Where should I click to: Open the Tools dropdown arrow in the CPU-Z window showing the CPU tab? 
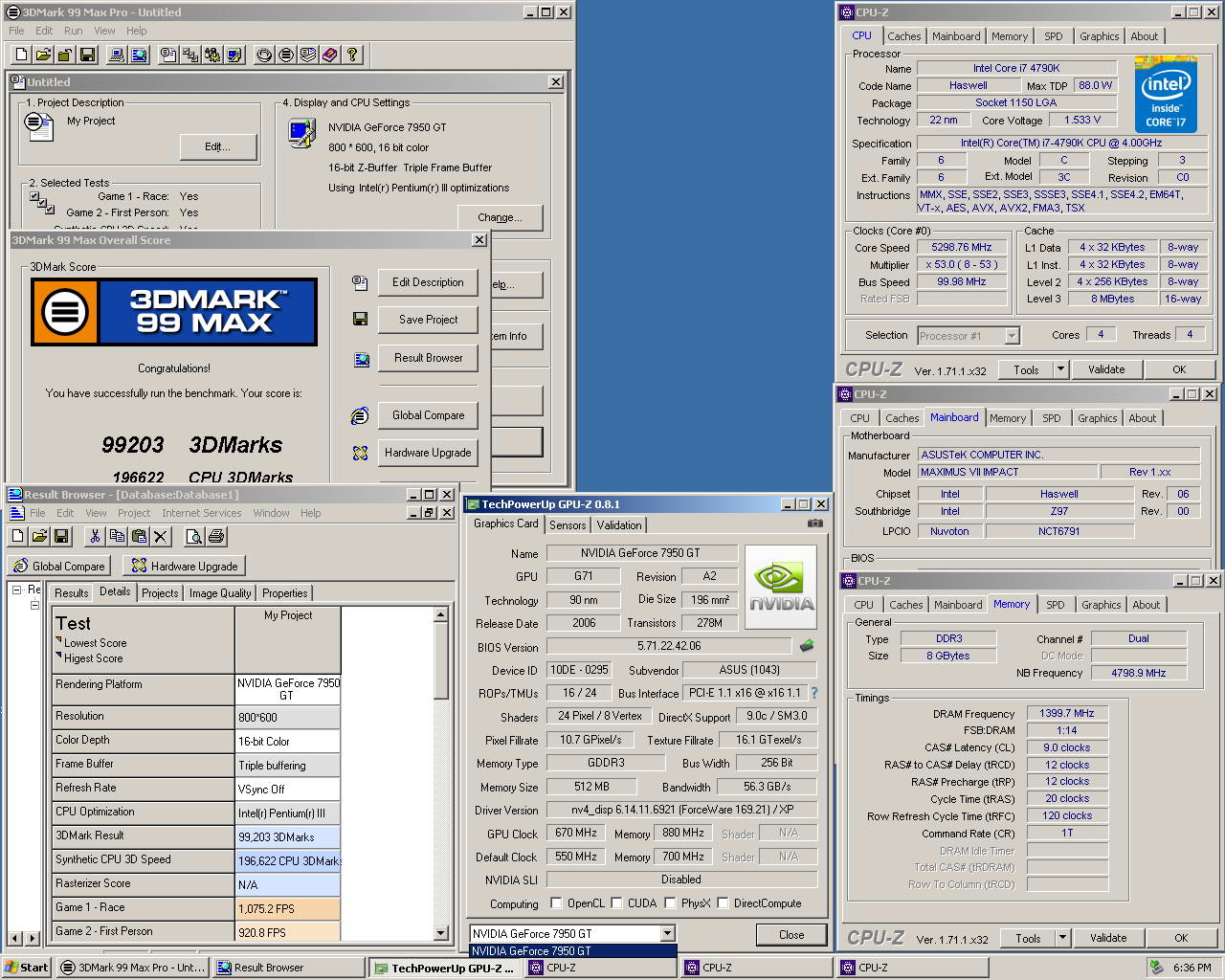coord(1060,369)
